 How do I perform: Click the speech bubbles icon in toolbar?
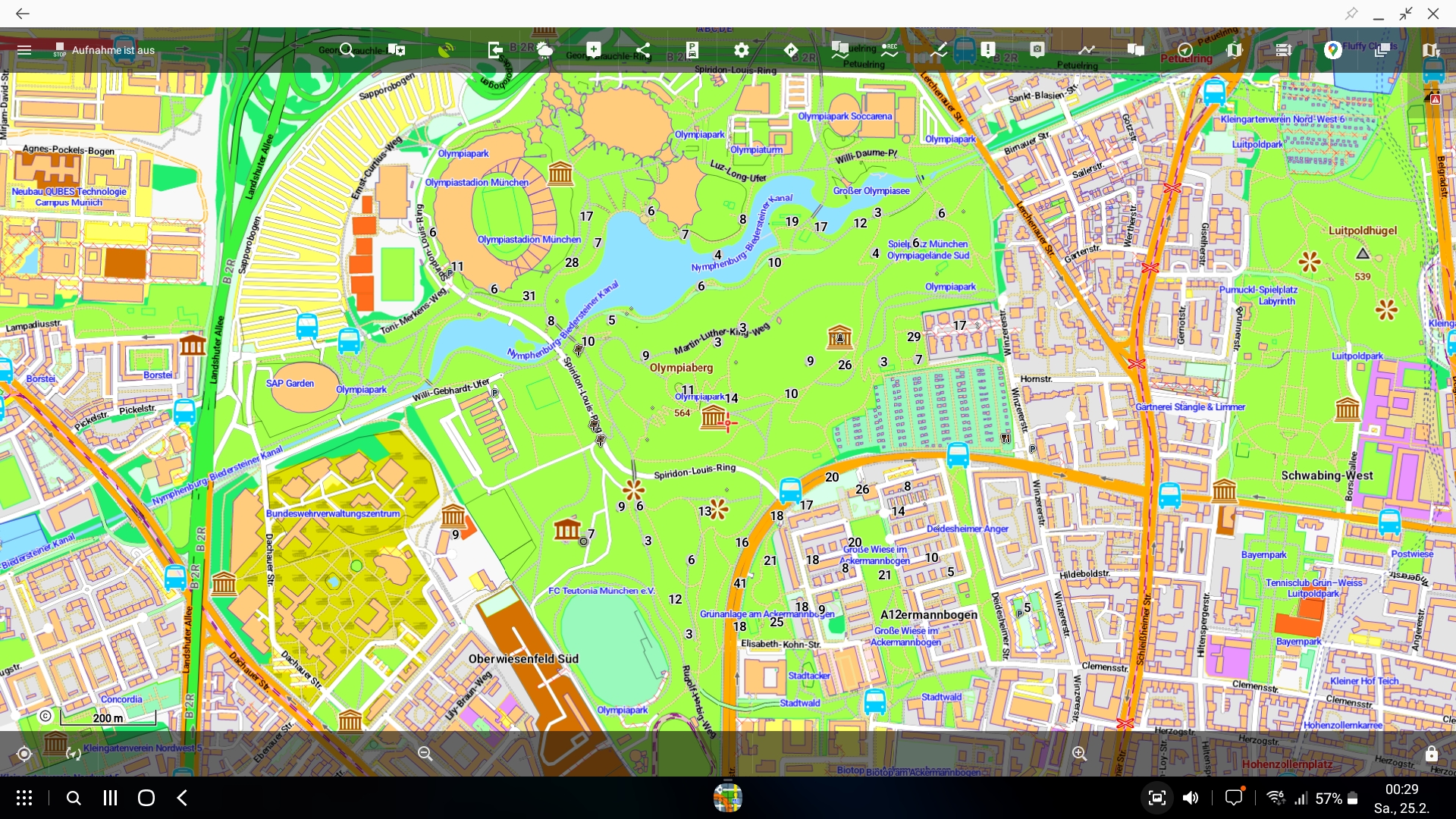1136,50
